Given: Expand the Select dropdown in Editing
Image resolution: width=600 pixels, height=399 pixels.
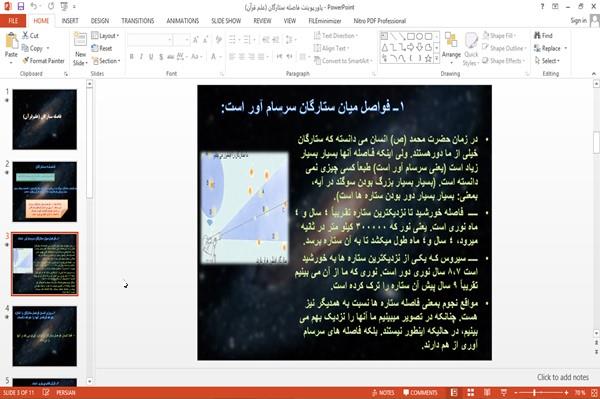Looking at the screenshot, I should (547, 61).
